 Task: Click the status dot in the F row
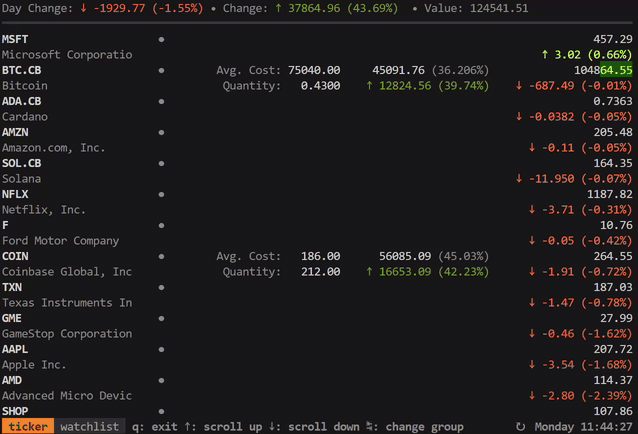tap(162, 225)
